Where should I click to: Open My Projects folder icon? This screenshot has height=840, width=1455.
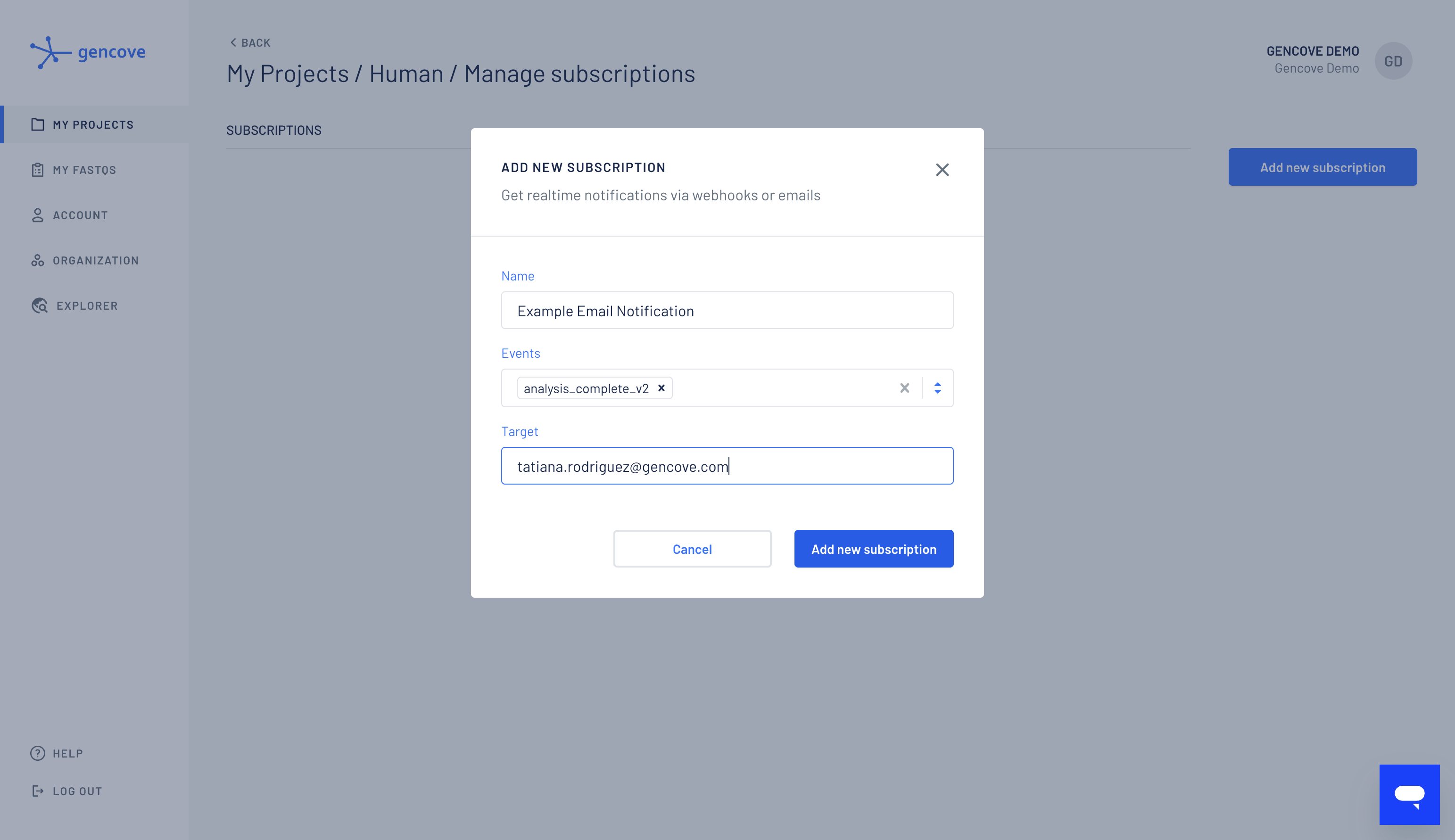pos(38,124)
